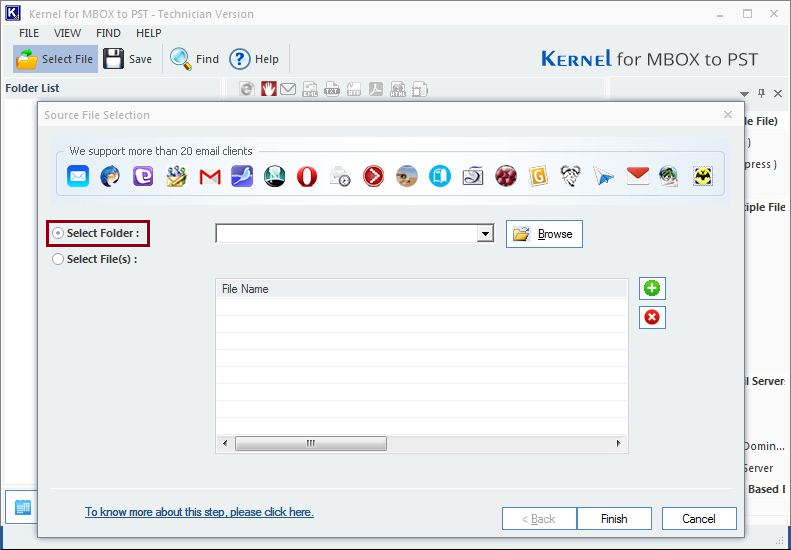Open Help from the question mark icon
The image size is (791, 550).
click(240, 59)
